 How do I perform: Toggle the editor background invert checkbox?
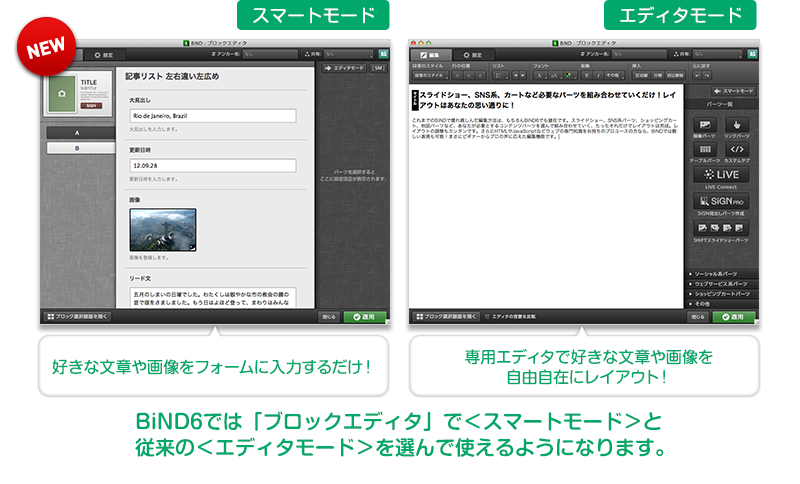[487, 317]
